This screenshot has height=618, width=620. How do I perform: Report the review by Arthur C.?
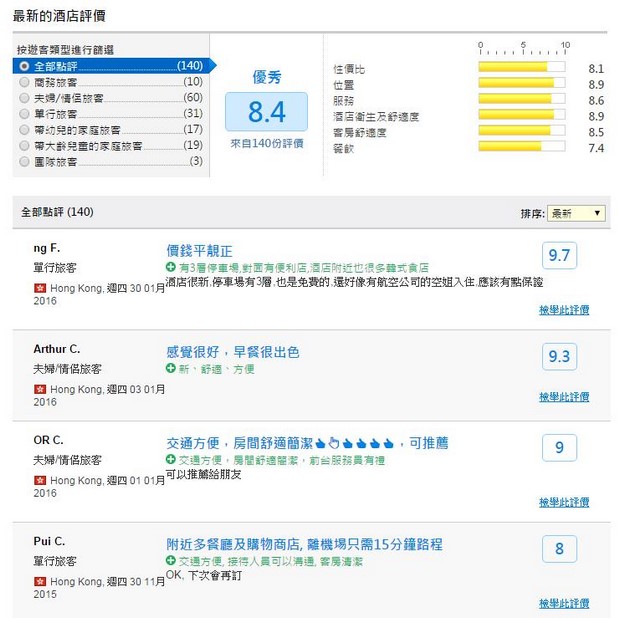click(x=564, y=397)
